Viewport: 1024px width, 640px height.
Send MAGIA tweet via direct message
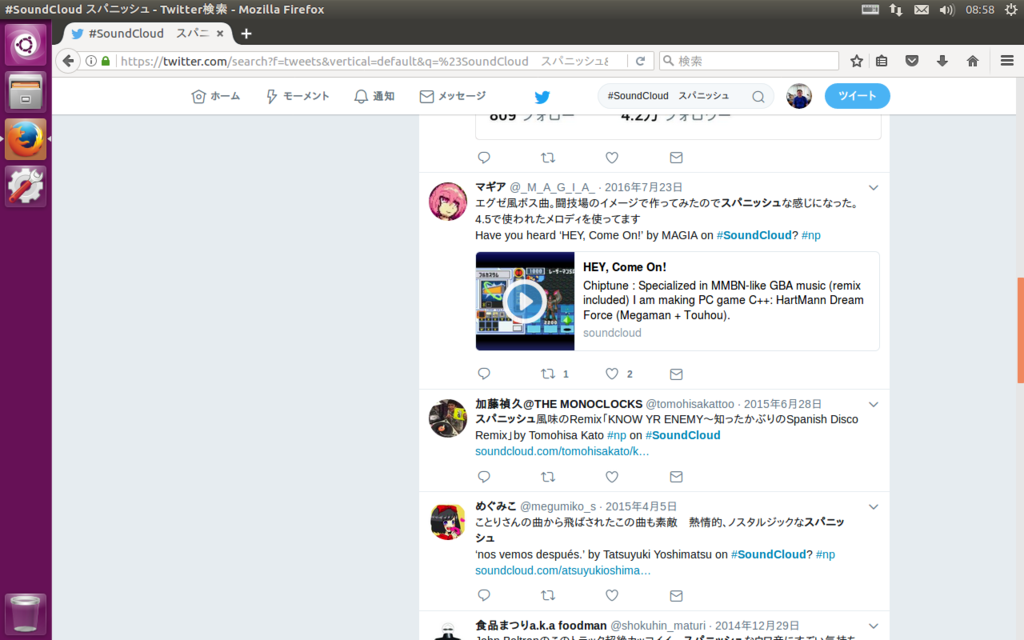(676, 374)
